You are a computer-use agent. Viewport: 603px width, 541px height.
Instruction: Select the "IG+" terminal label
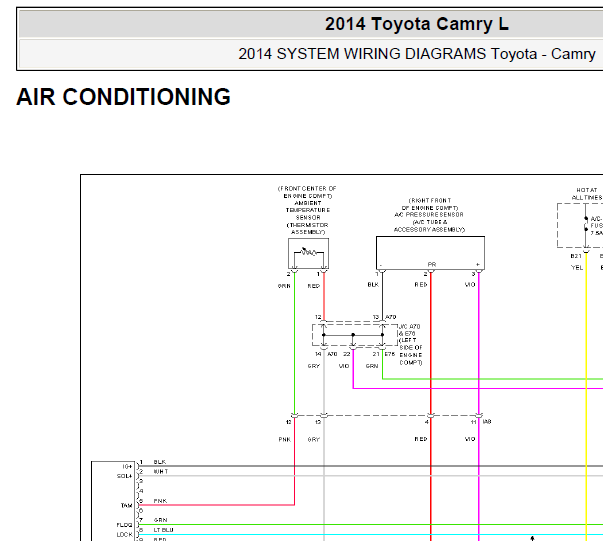click(127, 466)
